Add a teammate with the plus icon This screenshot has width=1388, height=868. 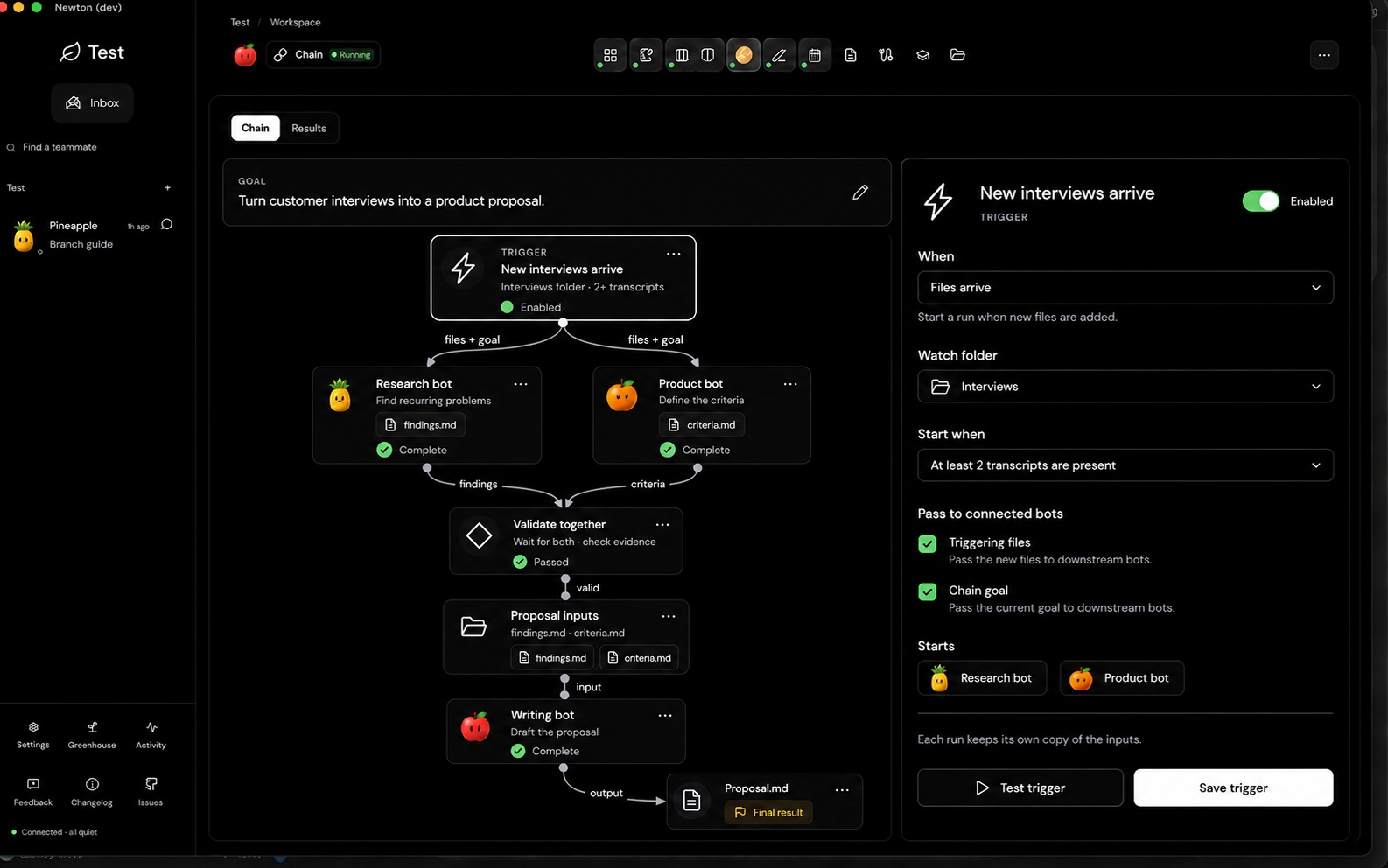167,187
